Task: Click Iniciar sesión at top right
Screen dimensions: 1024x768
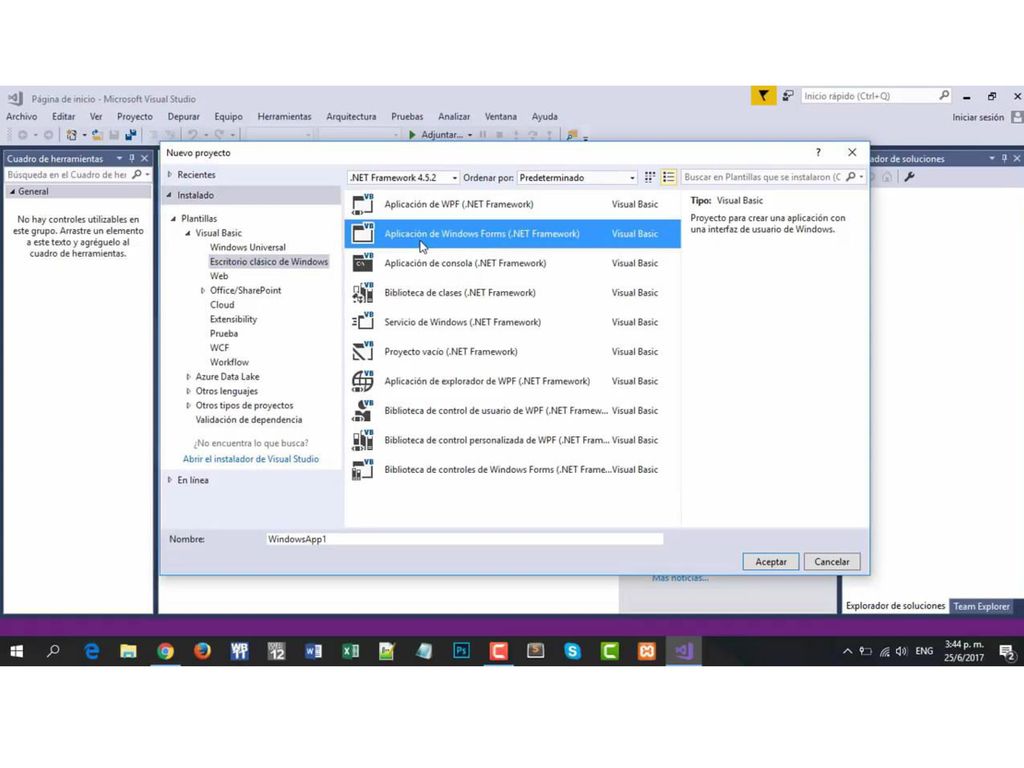Action: (x=978, y=118)
